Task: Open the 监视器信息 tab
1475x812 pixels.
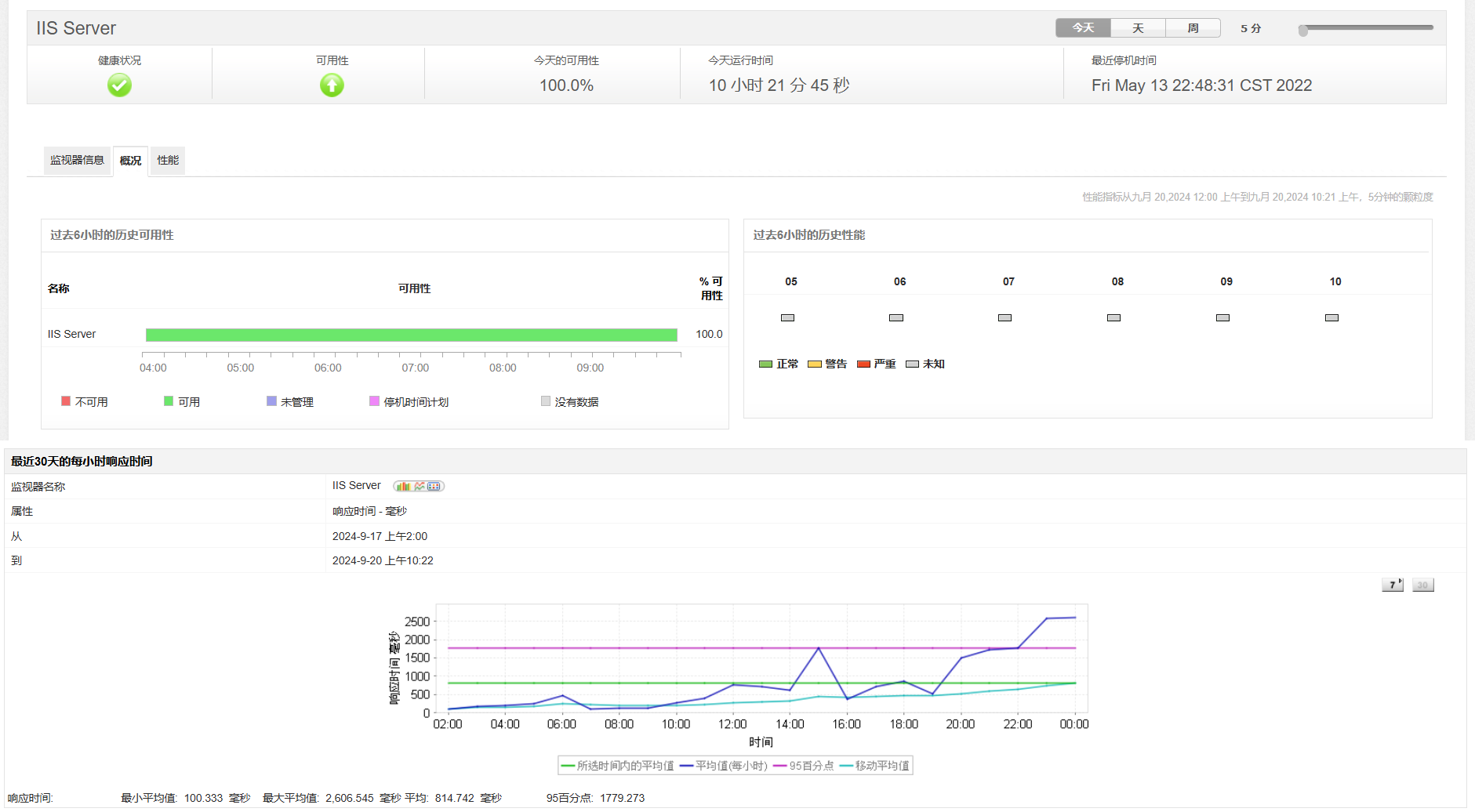Action: (77, 161)
